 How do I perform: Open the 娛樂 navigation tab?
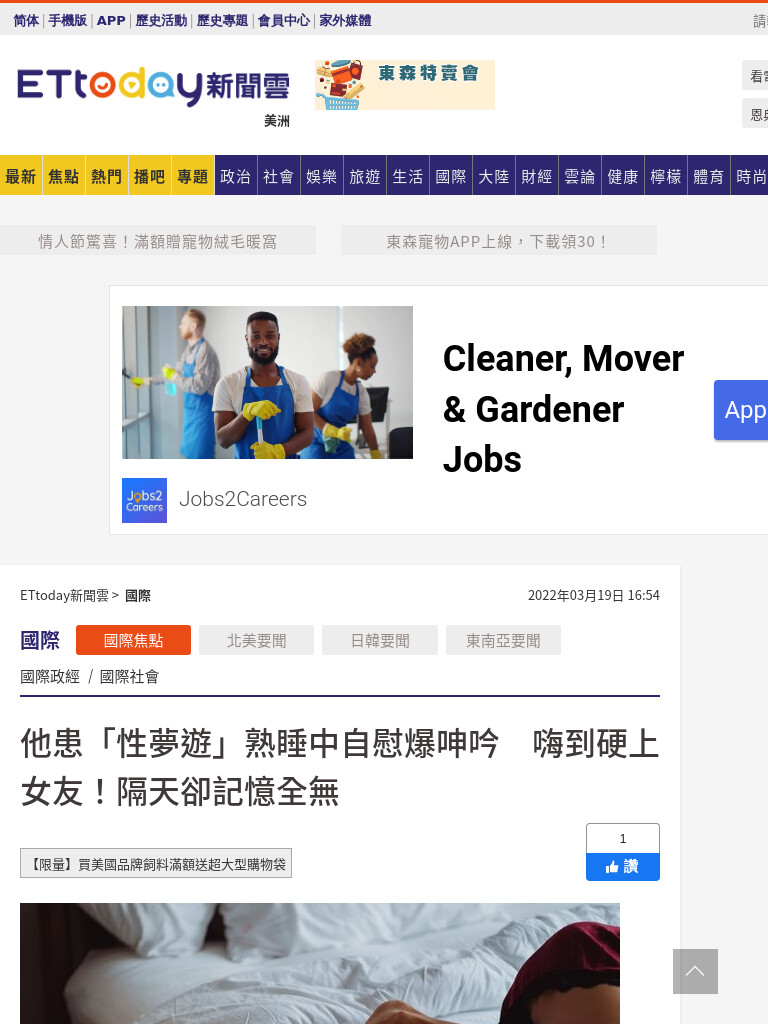pyautogui.click(x=321, y=176)
